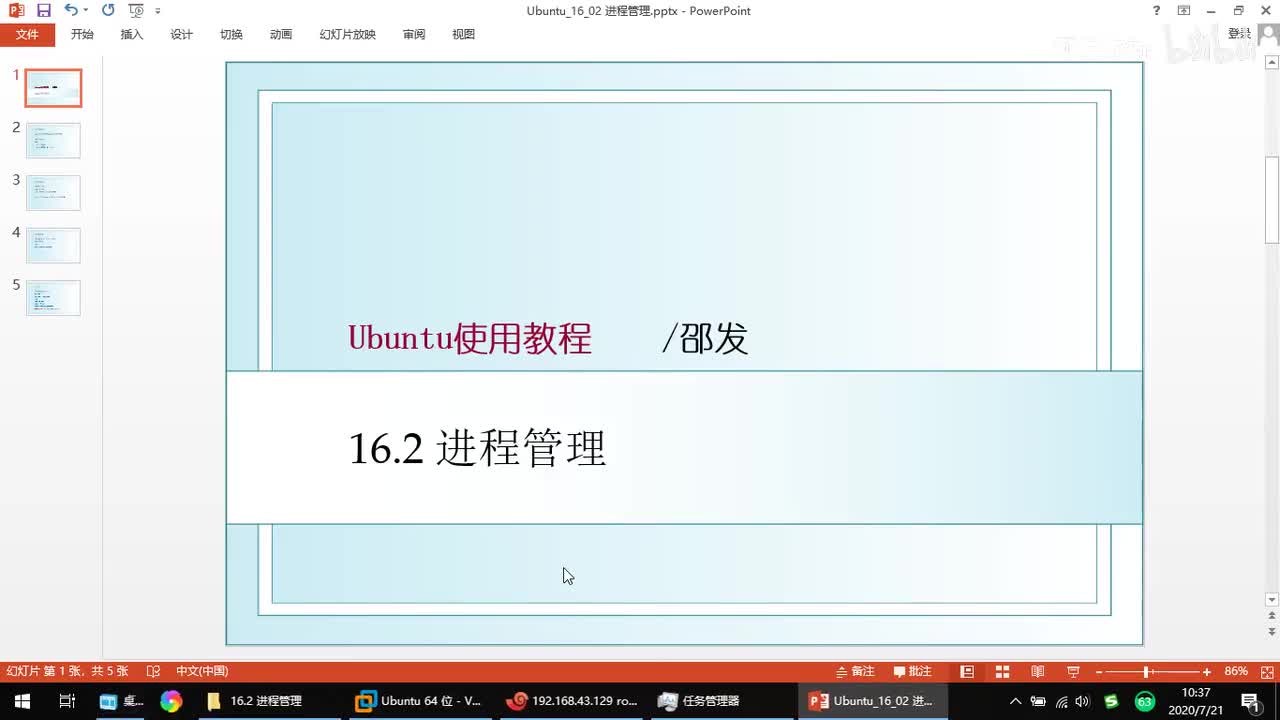The height and width of the screenshot is (720, 1280).
Task: Click battery icon in system tray
Action: (x=1038, y=701)
